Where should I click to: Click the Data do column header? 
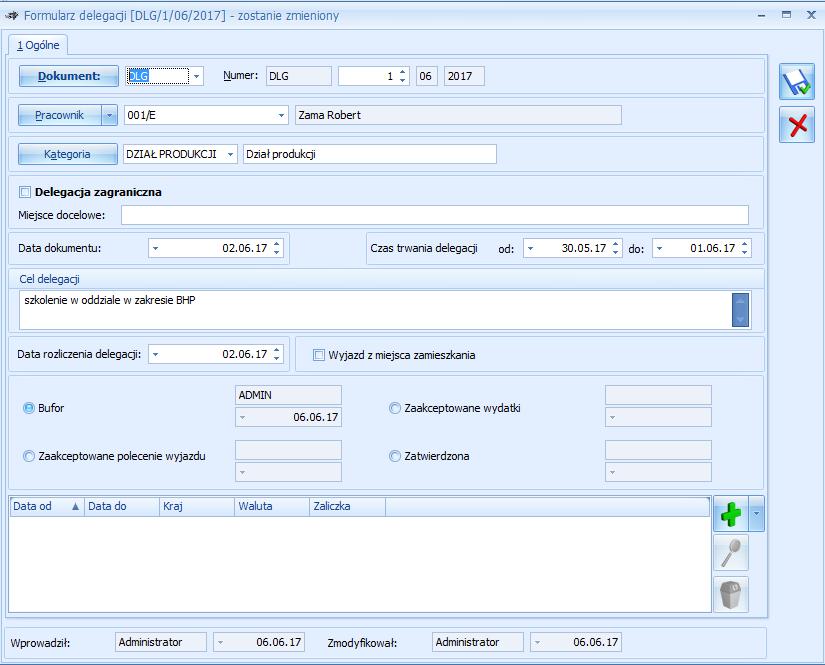122,507
